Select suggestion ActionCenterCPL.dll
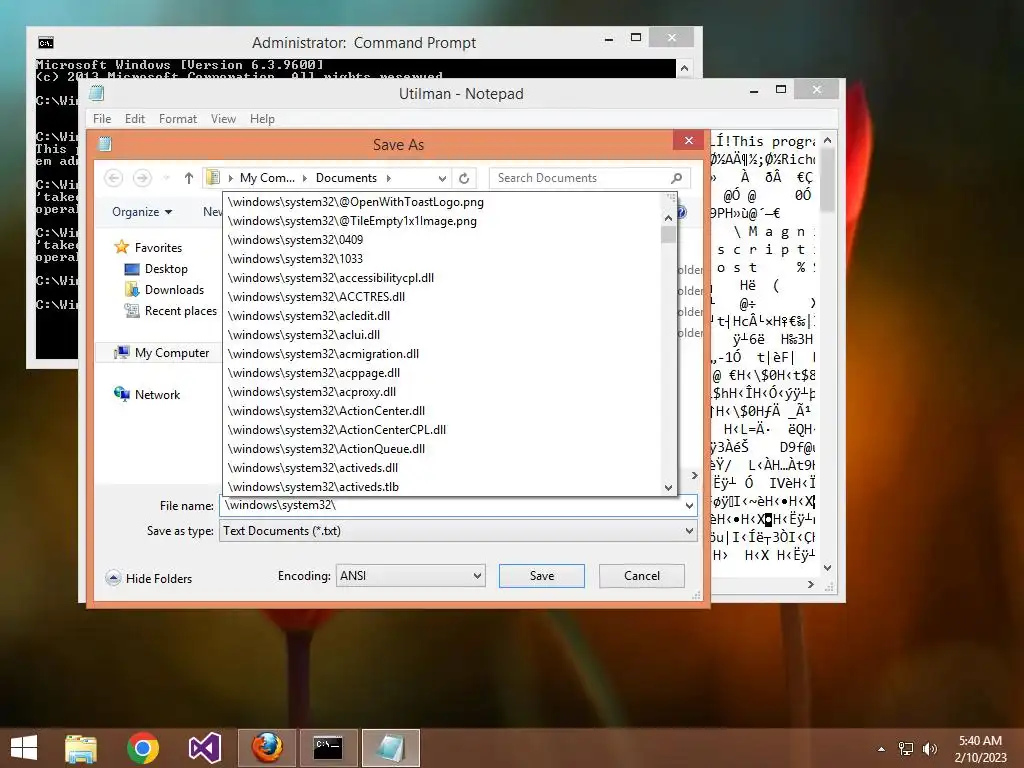The height and width of the screenshot is (768, 1024). coord(442,430)
